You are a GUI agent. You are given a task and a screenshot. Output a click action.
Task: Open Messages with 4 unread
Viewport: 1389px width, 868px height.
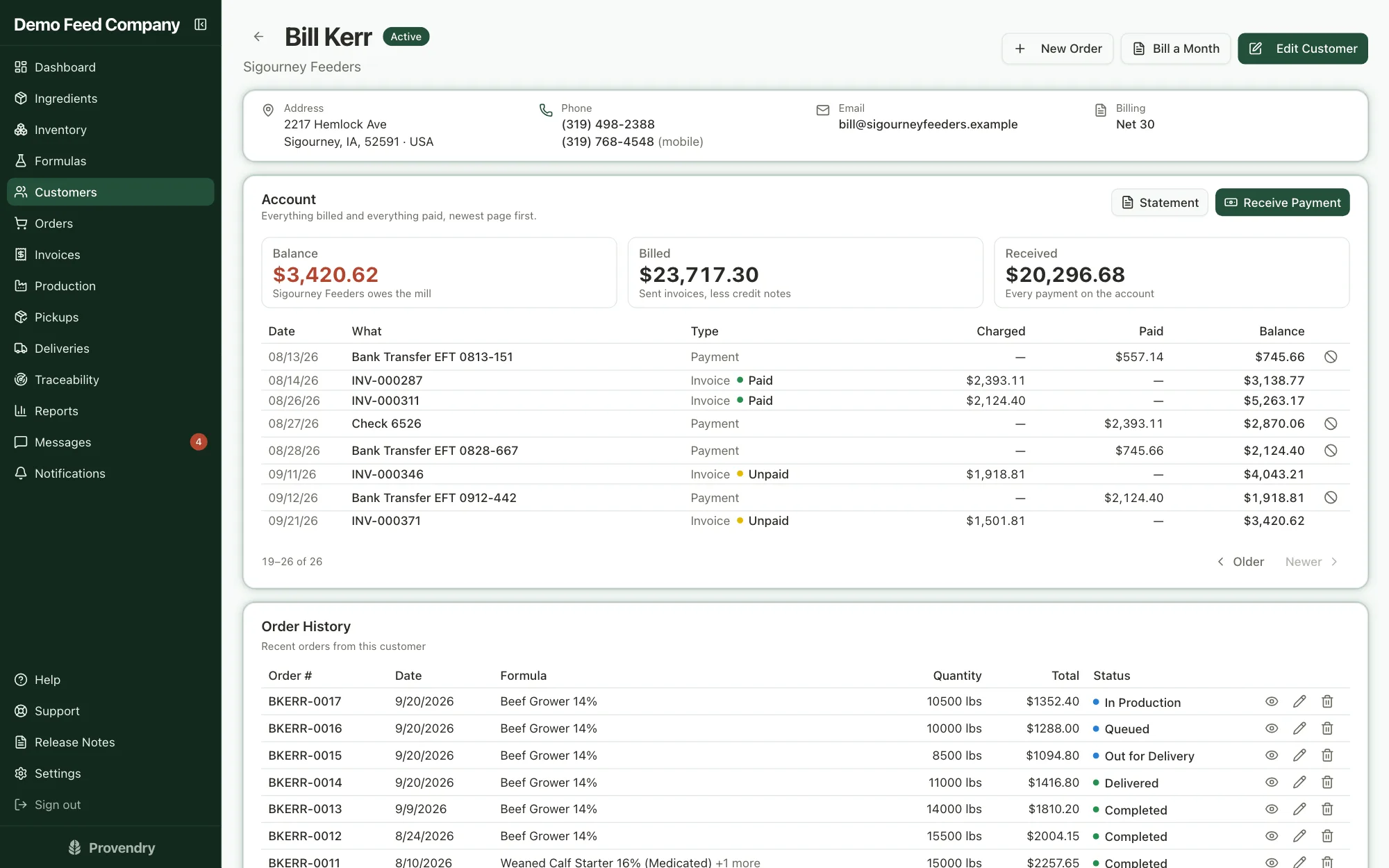tap(110, 442)
